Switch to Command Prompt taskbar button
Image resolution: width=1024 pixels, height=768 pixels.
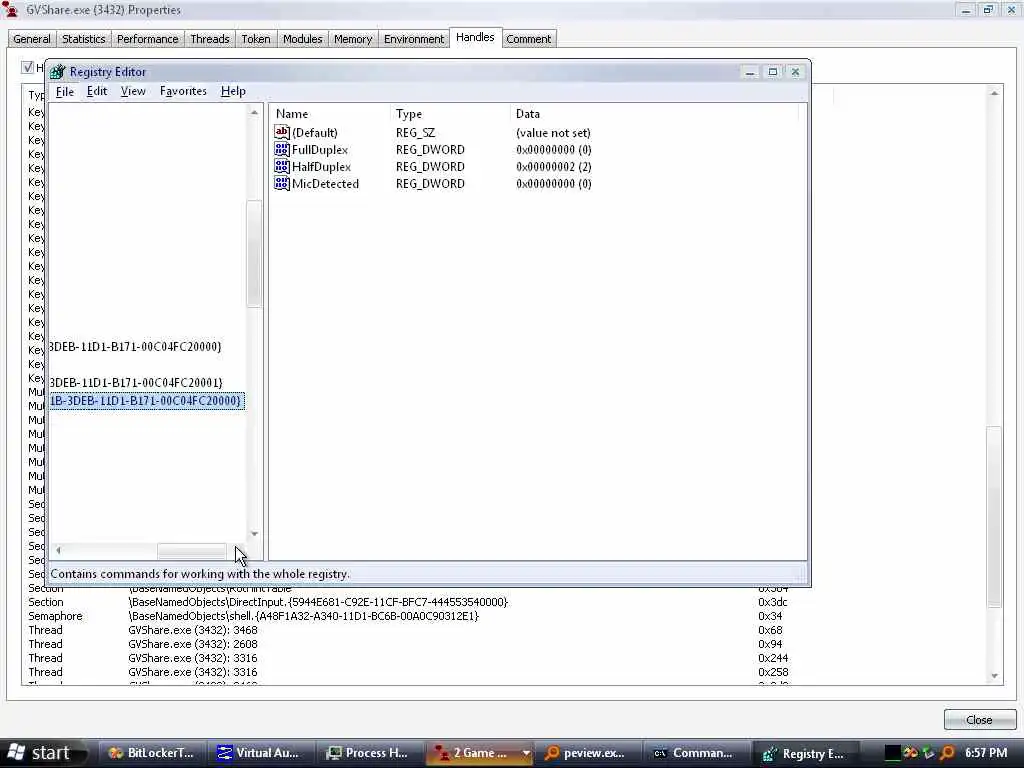click(x=696, y=753)
